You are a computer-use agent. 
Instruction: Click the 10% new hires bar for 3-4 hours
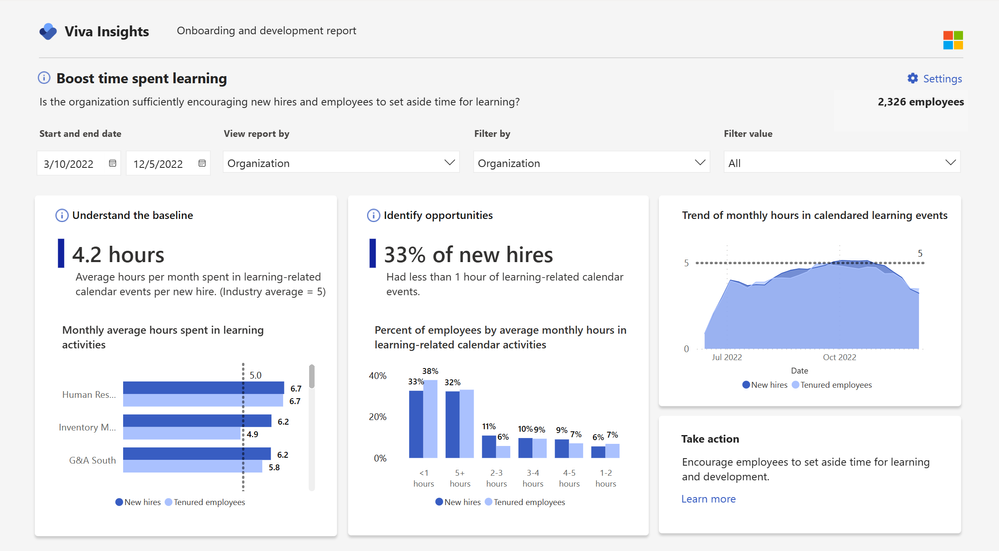(x=525, y=448)
